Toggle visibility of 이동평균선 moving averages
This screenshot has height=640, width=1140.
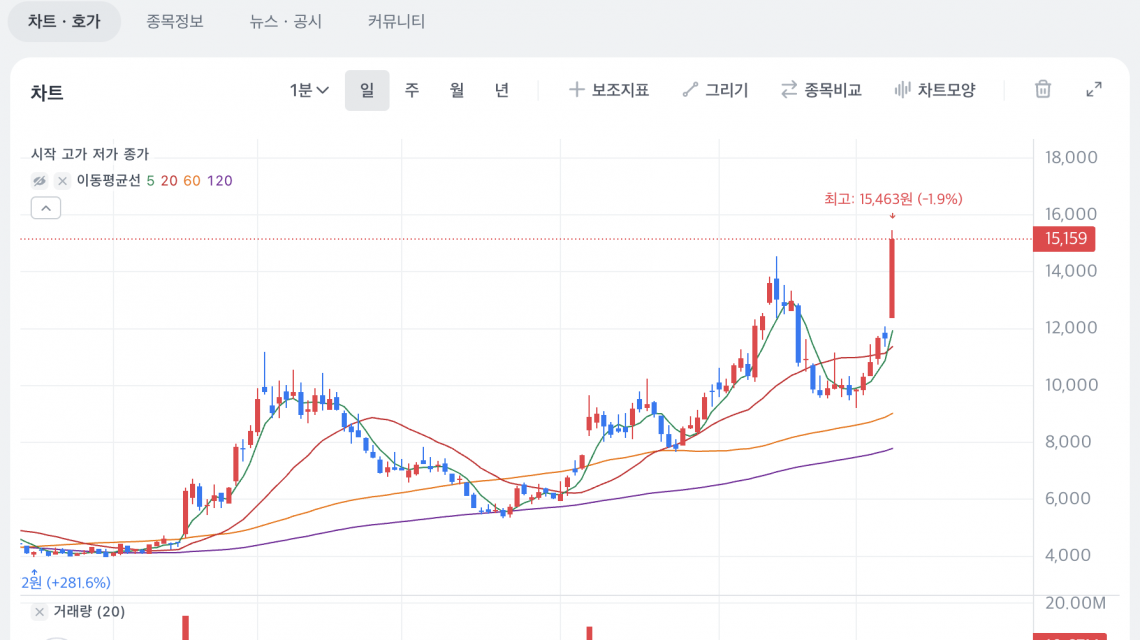[x=40, y=181]
